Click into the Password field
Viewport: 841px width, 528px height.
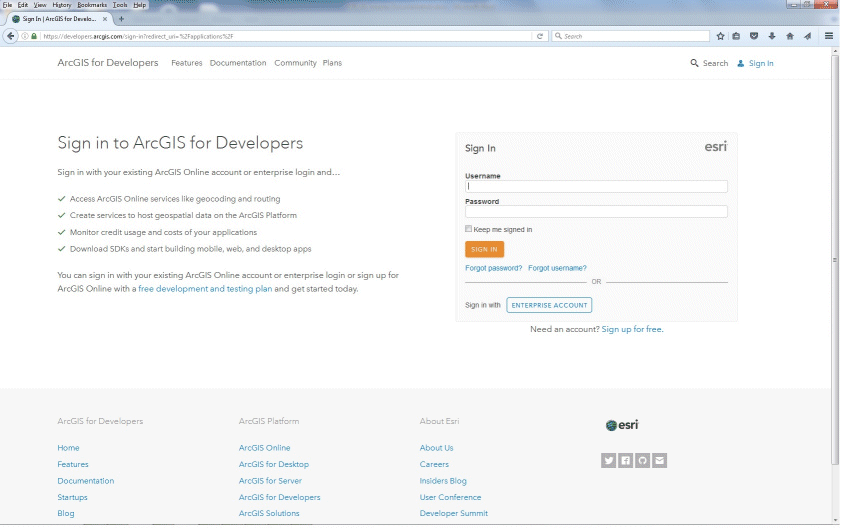596,211
